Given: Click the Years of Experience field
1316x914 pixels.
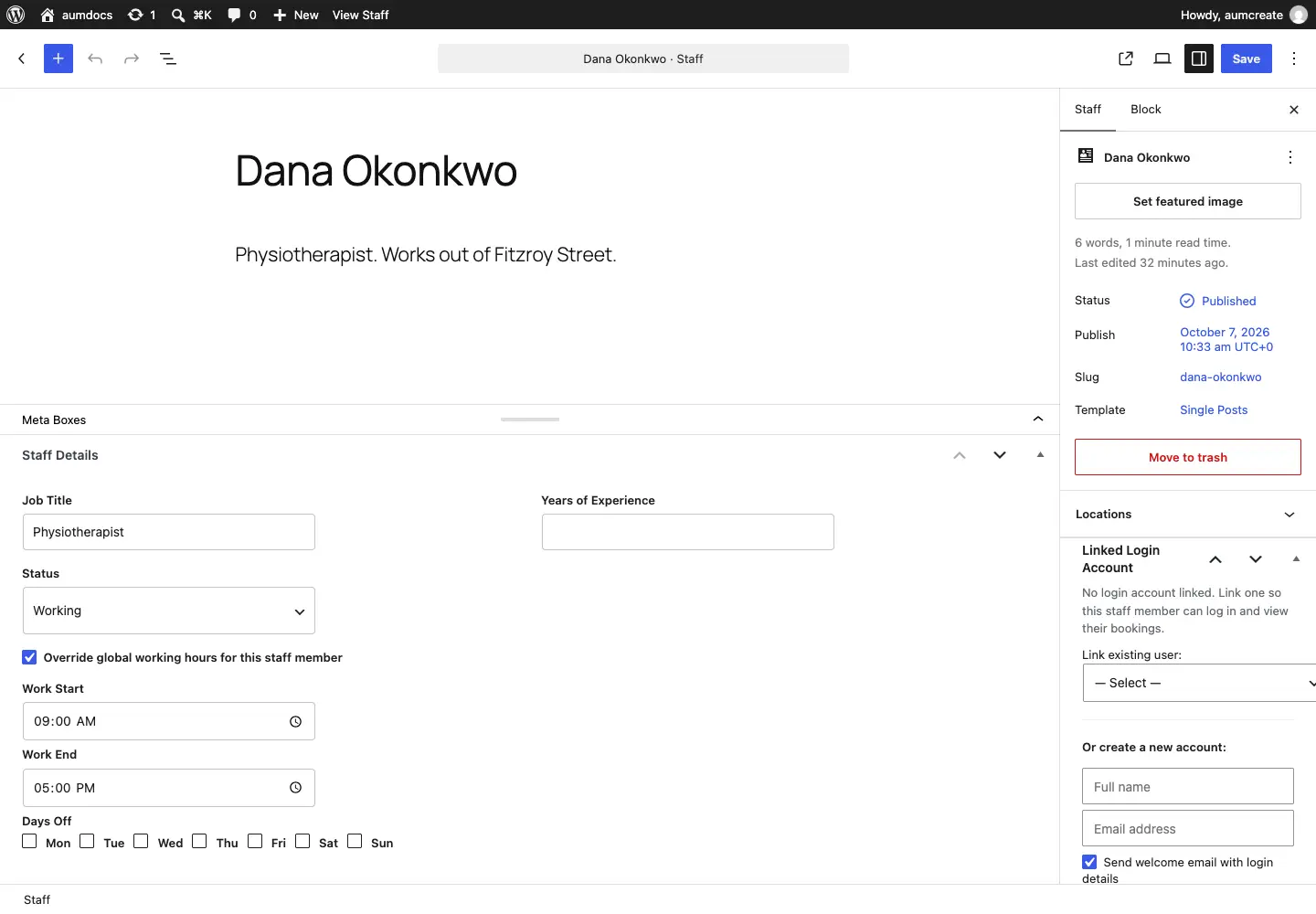Looking at the screenshot, I should (688, 532).
